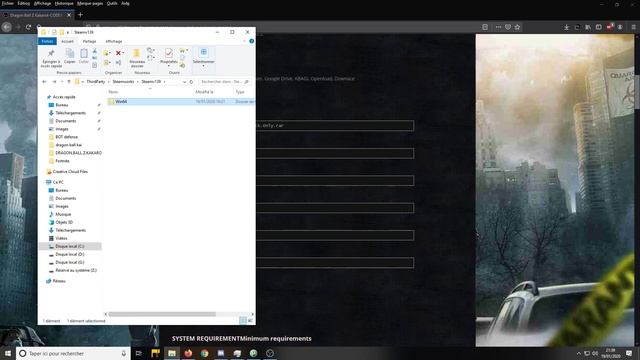Open a new Firefox tab
The width and height of the screenshot is (640, 360).
(80, 15)
